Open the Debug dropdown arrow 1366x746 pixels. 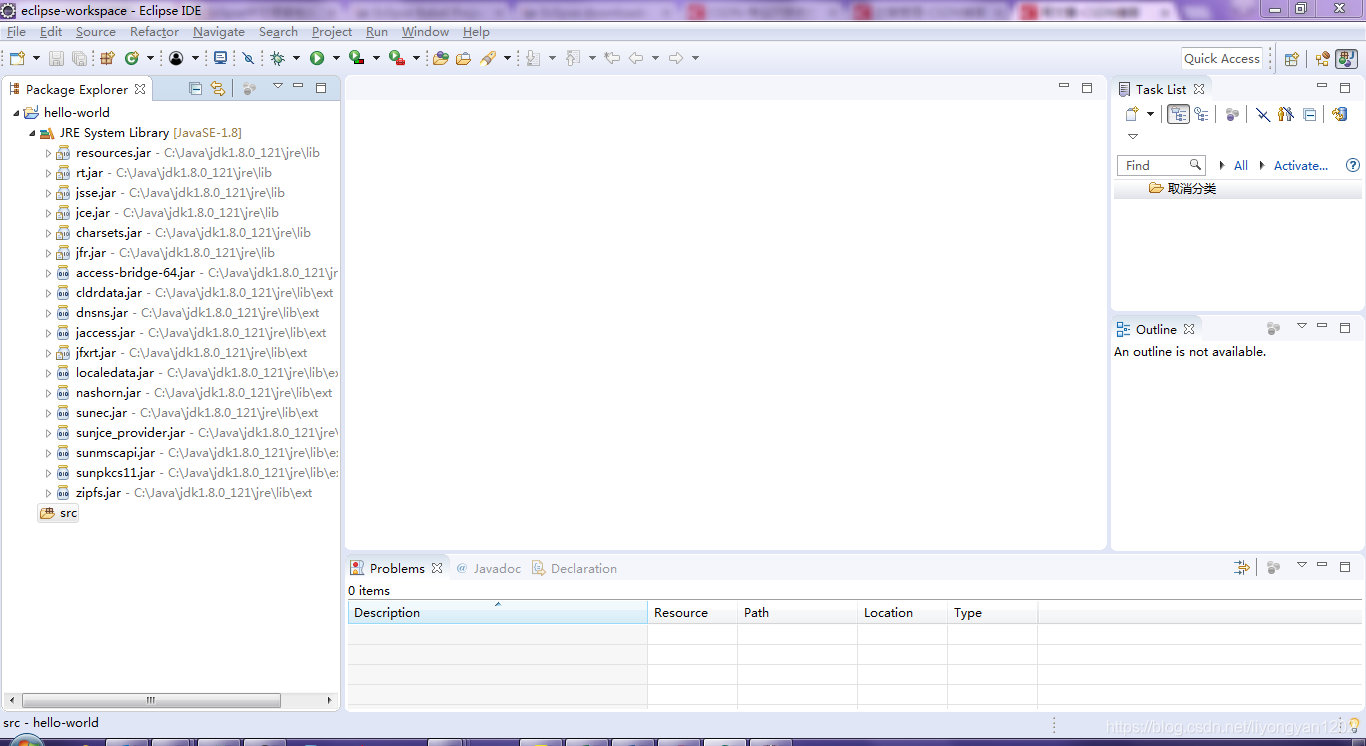pyautogui.click(x=296, y=58)
